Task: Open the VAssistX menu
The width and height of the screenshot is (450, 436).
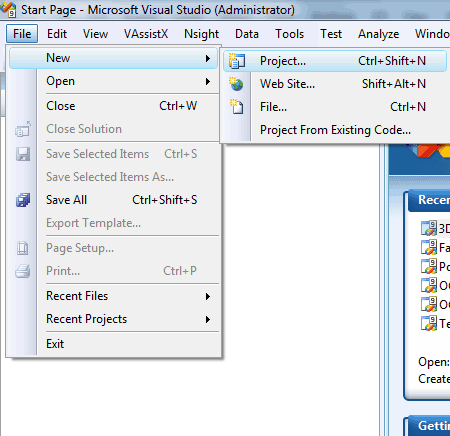Action: (x=146, y=34)
